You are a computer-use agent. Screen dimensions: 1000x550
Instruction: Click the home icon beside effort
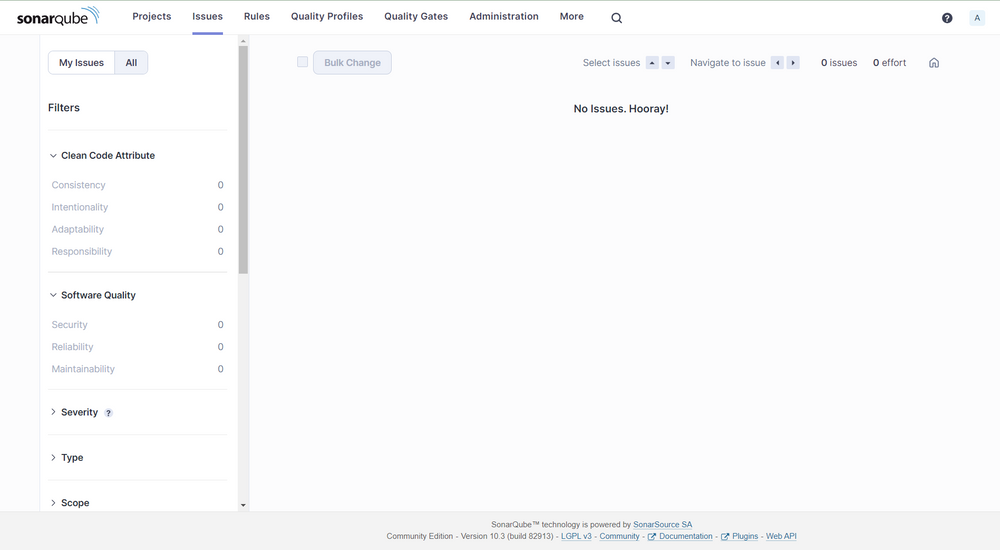click(x=934, y=63)
